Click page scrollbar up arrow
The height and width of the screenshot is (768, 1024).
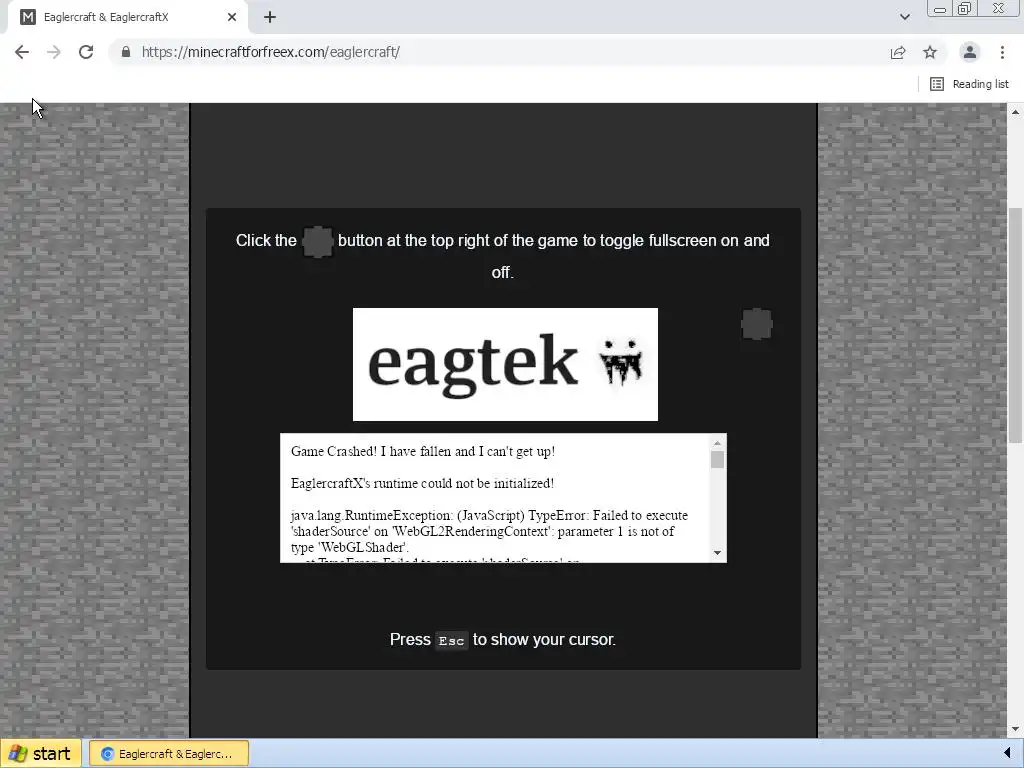pos(1015,112)
